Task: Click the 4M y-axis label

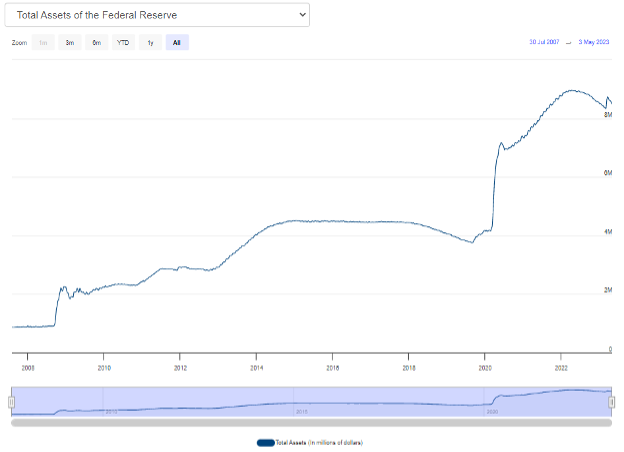Action: click(608, 232)
